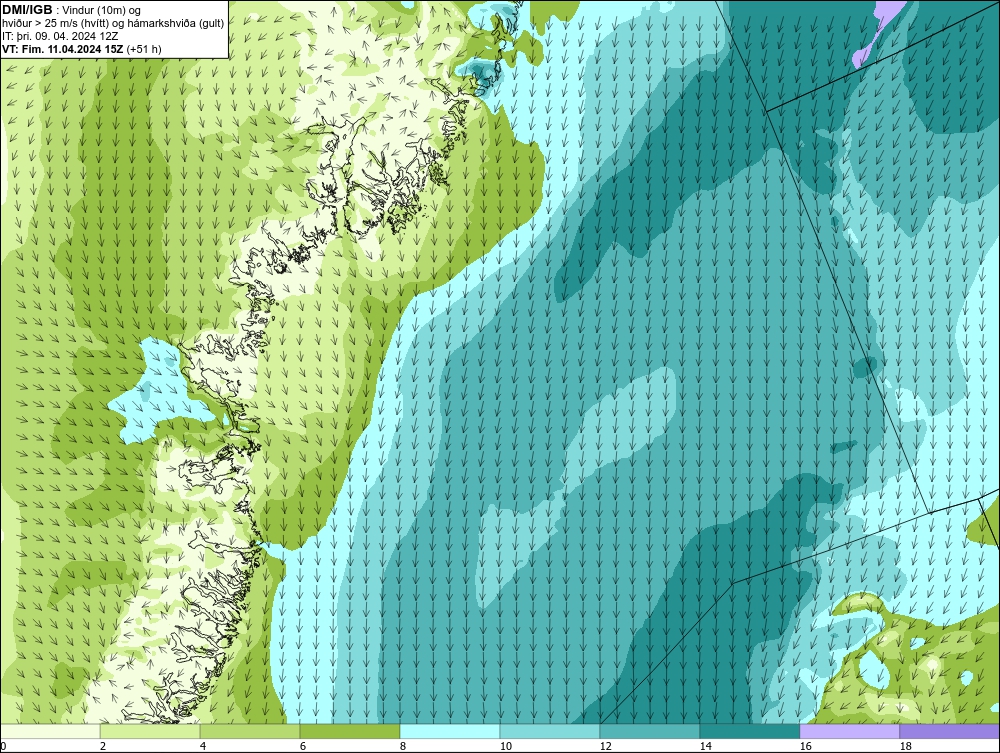Click the 16–18 m/s lavender legend swatch
Screen dimensions: 1000x753
(849, 731)
